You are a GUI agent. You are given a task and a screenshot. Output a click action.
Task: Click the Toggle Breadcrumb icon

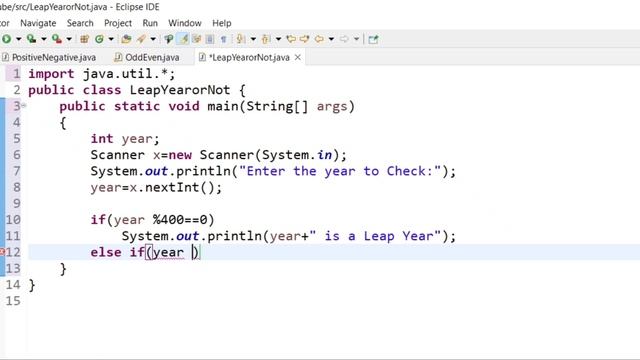(x=169, y=39)
